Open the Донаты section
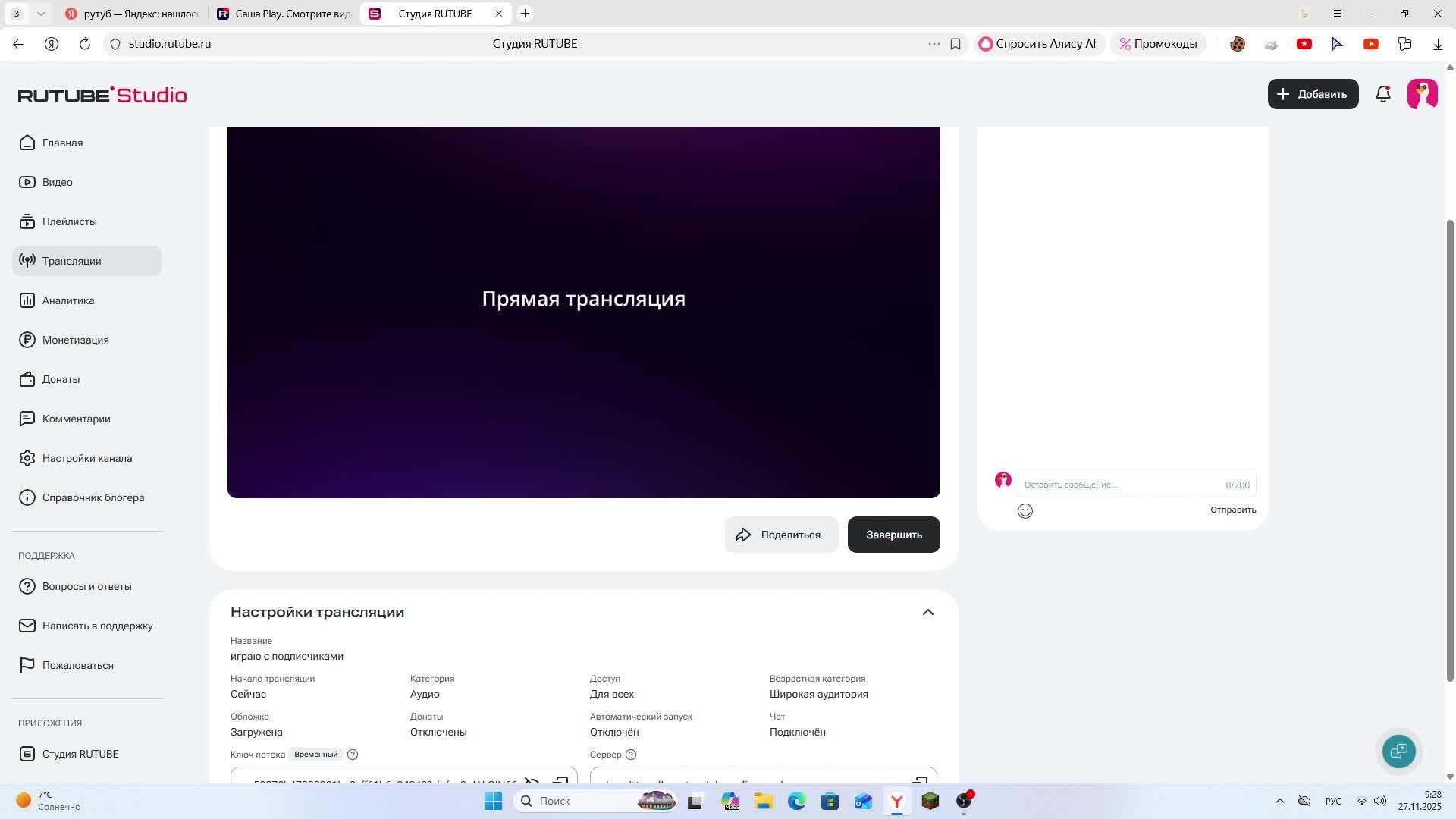The width and height of the screenshot is (1456, 819). [x=61, y=379]
